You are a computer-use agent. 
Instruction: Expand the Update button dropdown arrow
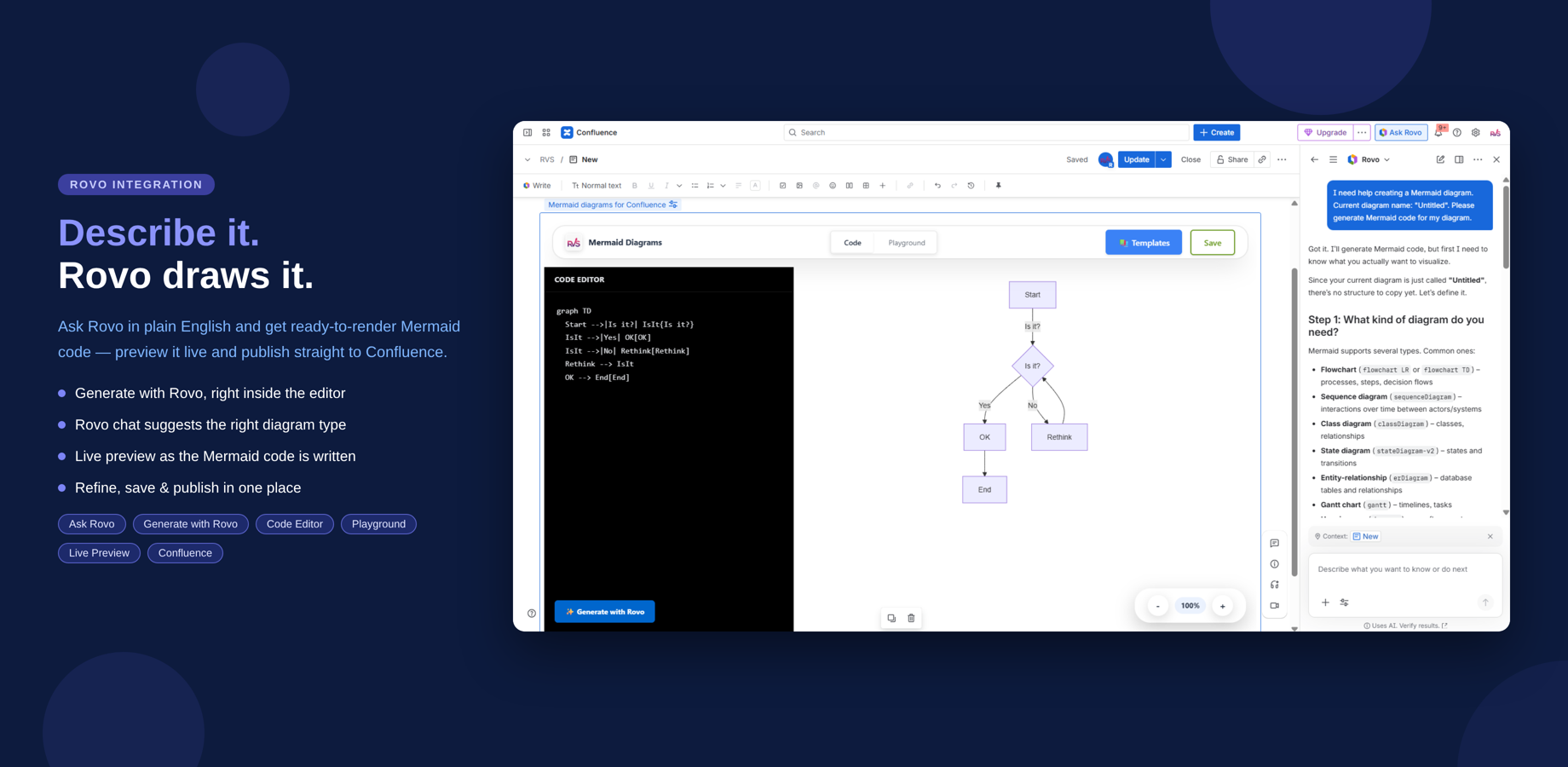(1163, 159)
